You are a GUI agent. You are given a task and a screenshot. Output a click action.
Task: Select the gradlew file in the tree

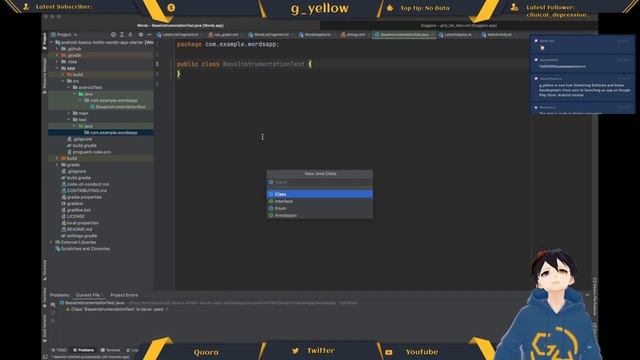point(72,204)
